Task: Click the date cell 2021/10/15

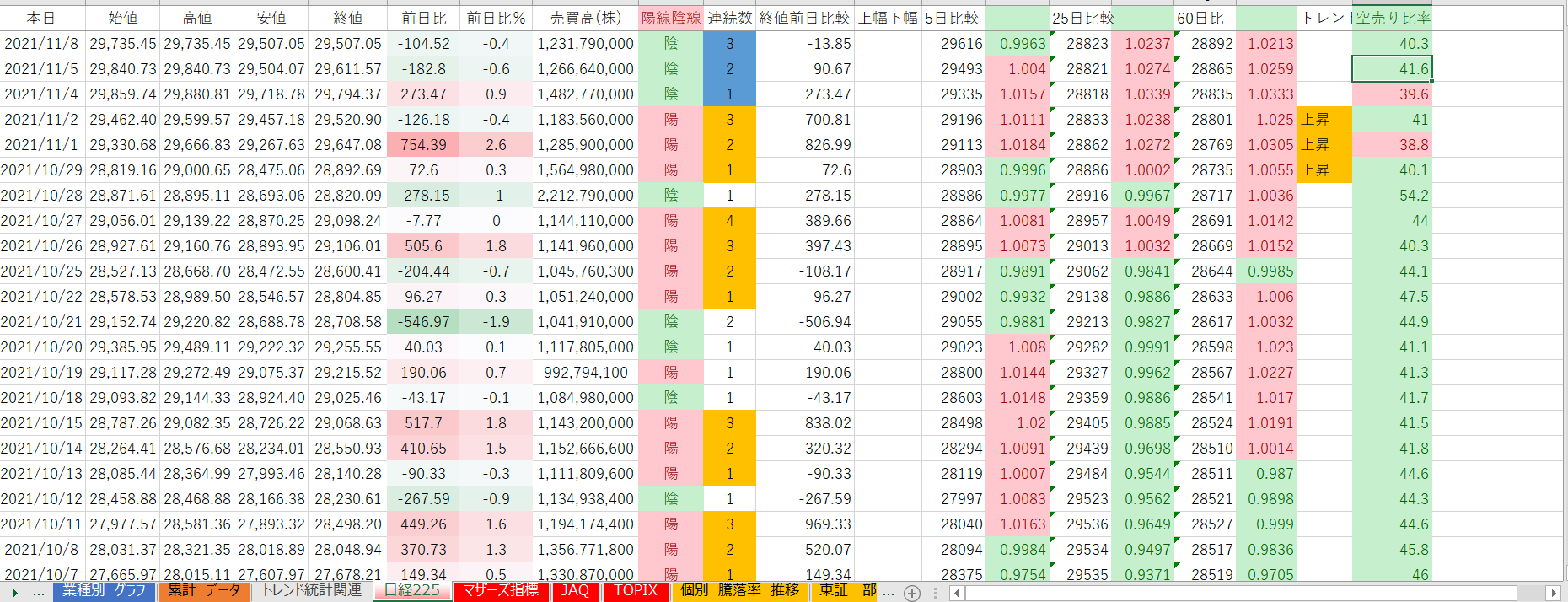Action: pyautogui.click(x=42, y=422)
